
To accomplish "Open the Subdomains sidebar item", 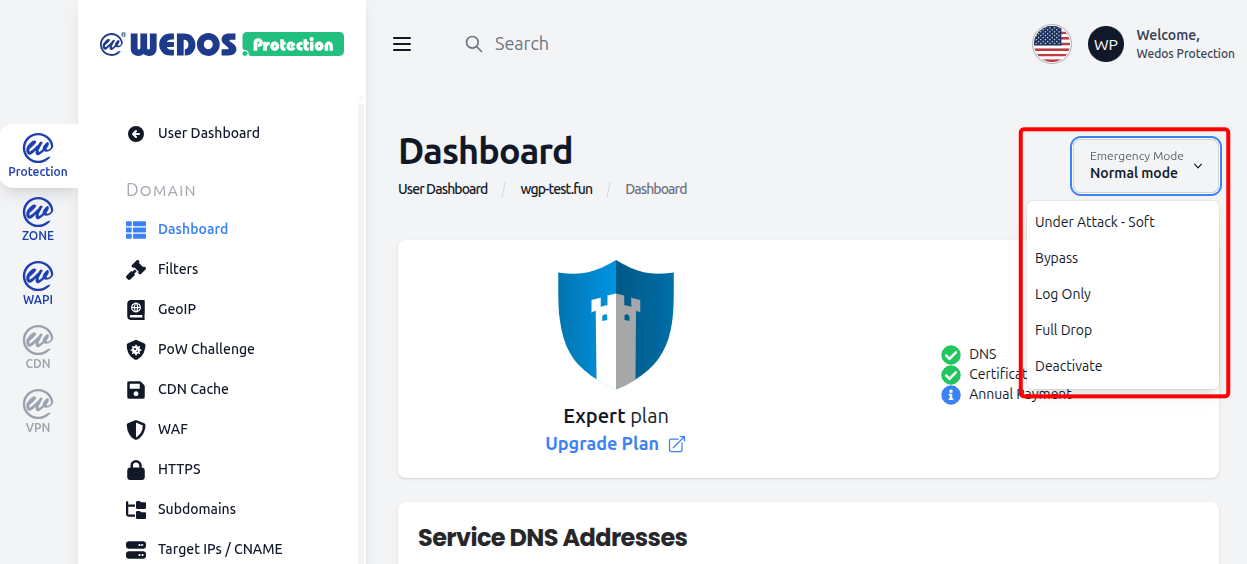I will 197,509.
